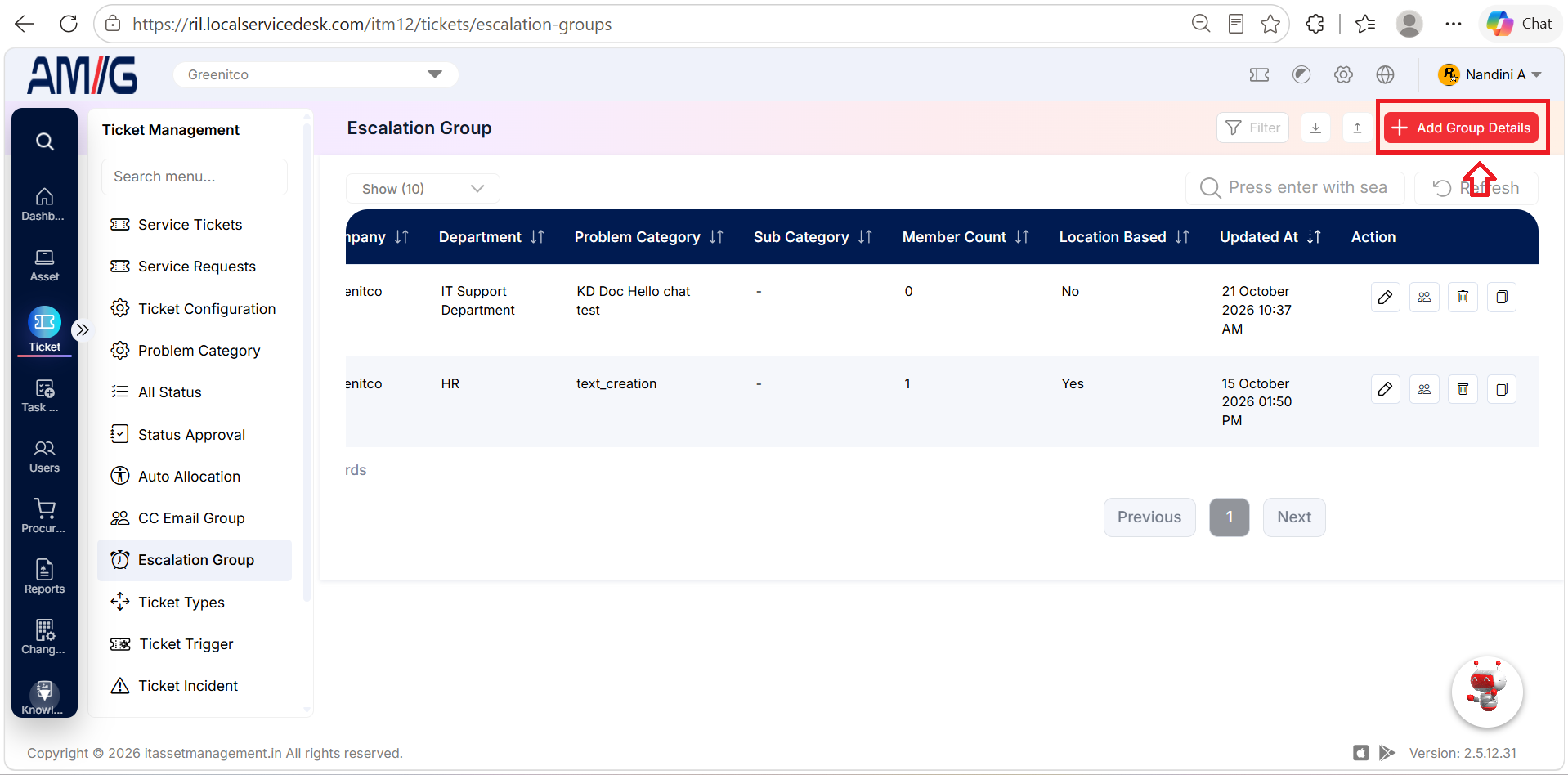Open Ticket Trigger menu item
Screen dimensions: 1568x775
tap(195, 644)
